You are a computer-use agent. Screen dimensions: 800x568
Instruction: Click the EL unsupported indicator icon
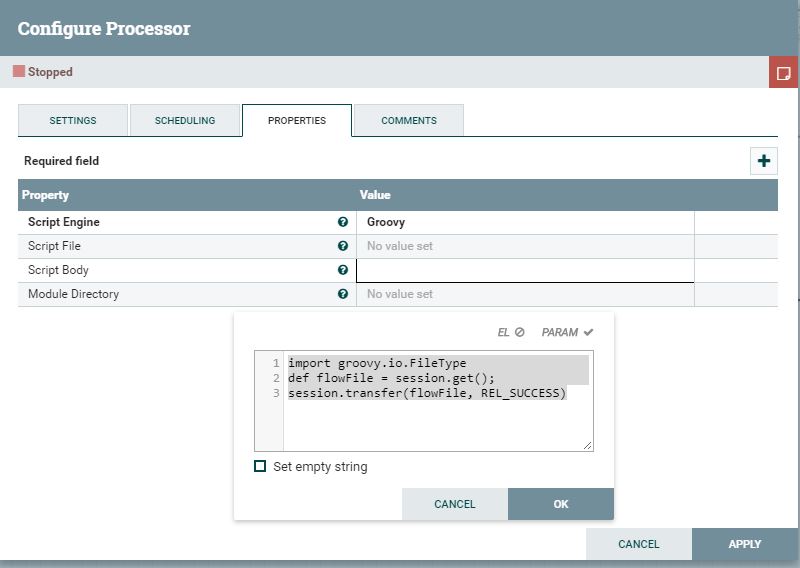519,332
